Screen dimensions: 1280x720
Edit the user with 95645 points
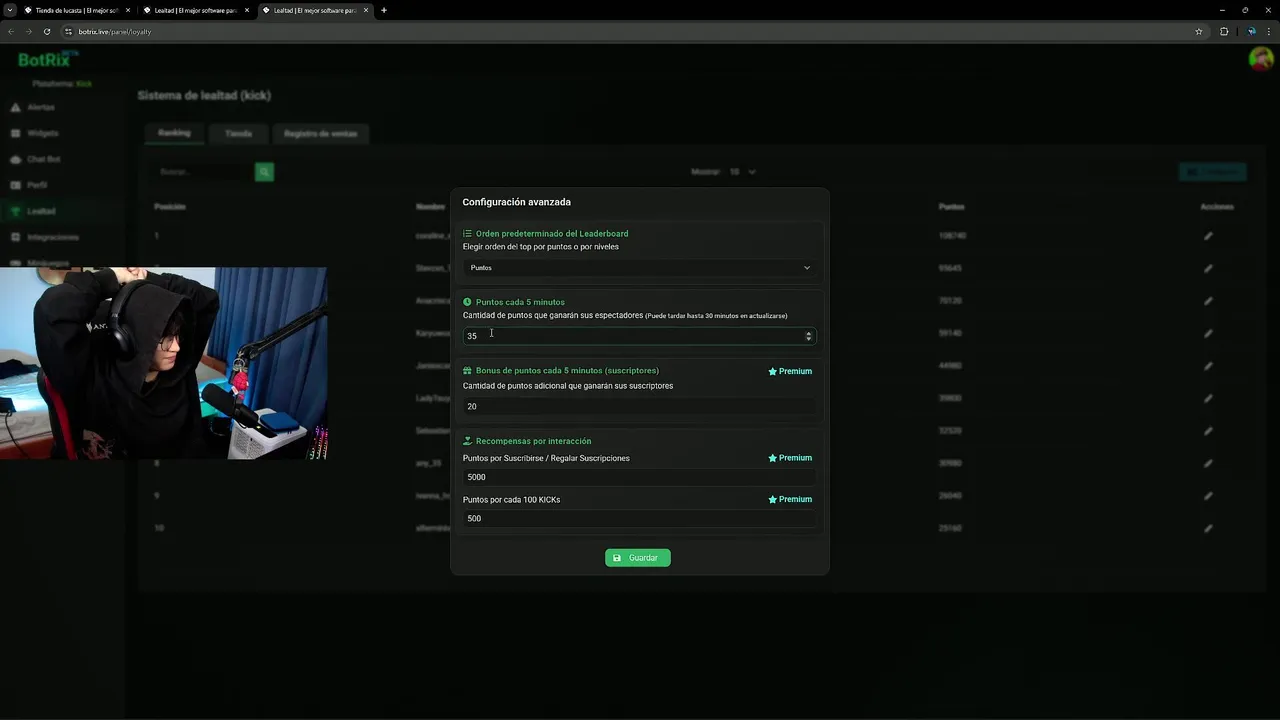[x=1208, y=268]
